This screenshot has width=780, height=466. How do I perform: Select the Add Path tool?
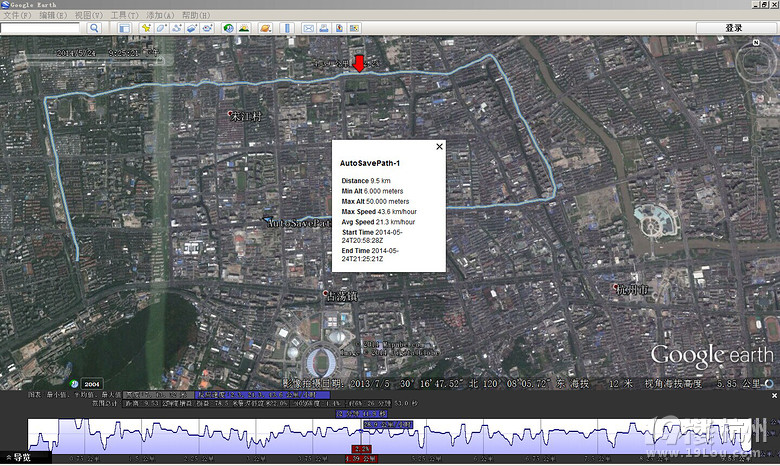tap(177, 28)
